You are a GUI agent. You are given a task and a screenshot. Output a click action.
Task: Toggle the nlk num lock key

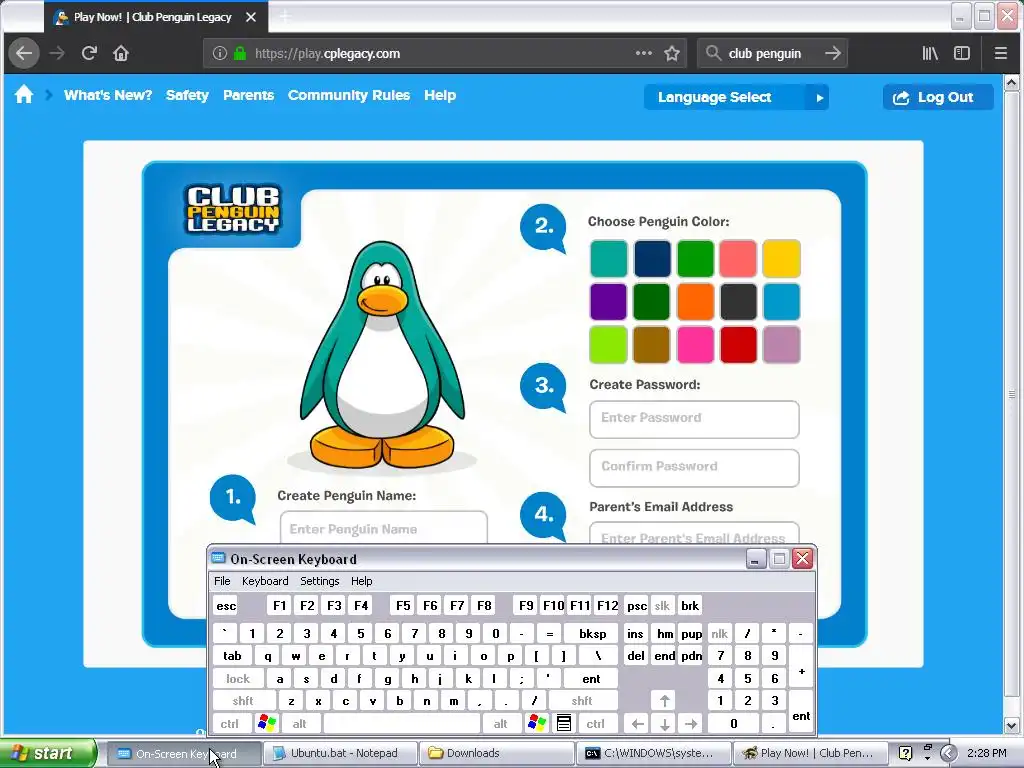click(719, 633)
